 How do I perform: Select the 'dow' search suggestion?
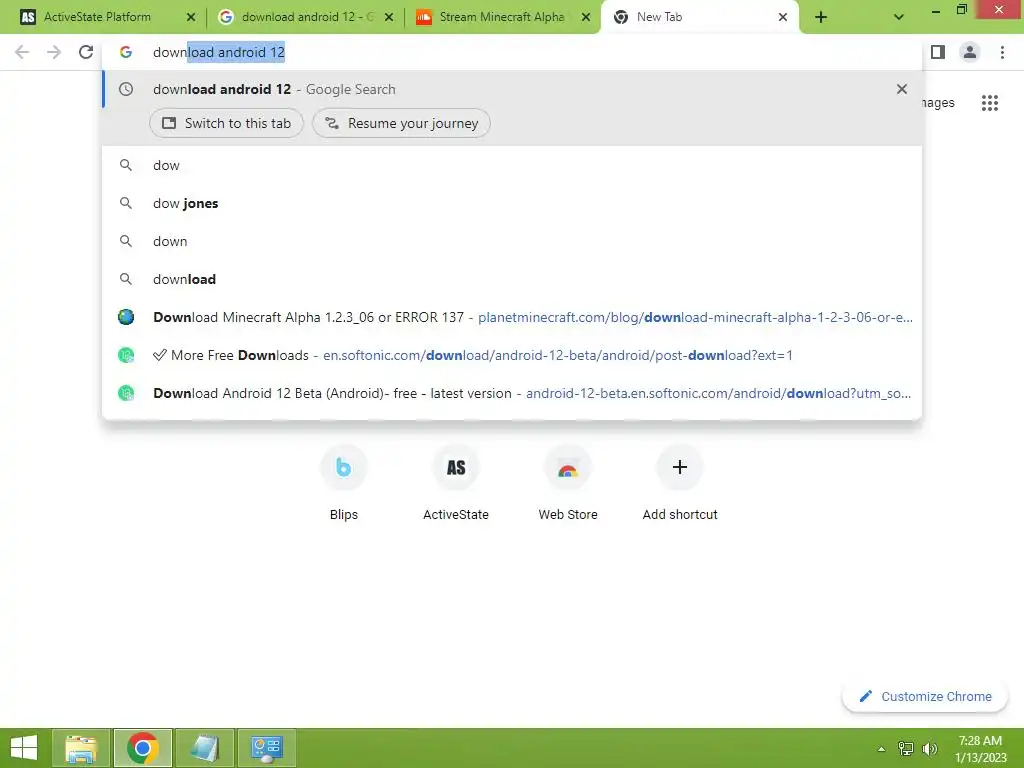coord(512,165)
